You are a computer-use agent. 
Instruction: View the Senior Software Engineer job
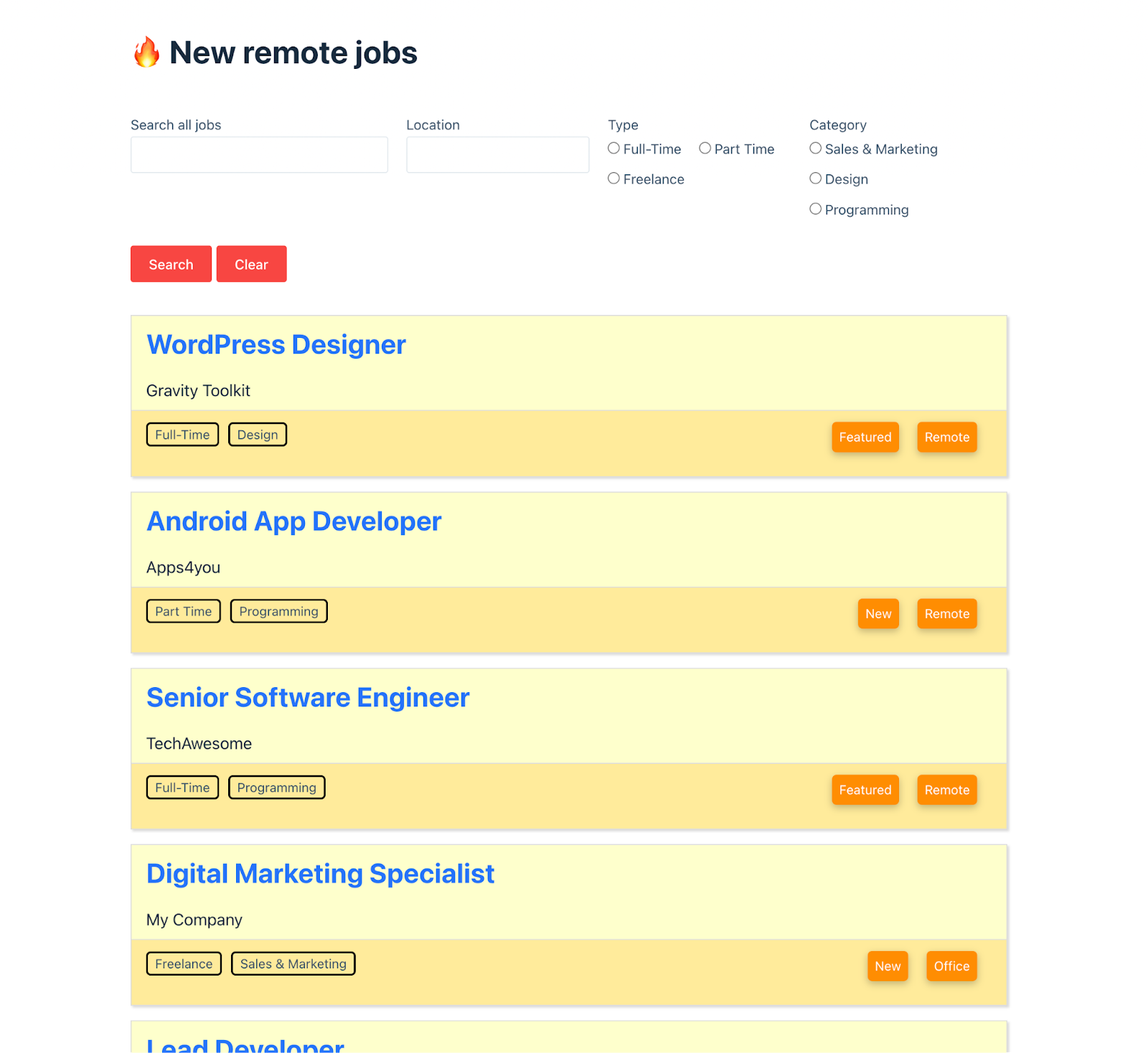308,698
